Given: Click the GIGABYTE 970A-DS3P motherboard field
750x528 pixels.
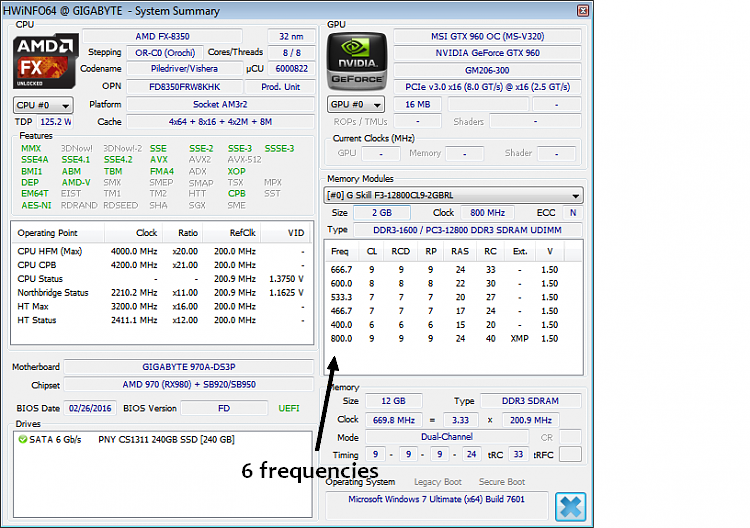Looking at the screenshot, I should click(x=188, y=367).
